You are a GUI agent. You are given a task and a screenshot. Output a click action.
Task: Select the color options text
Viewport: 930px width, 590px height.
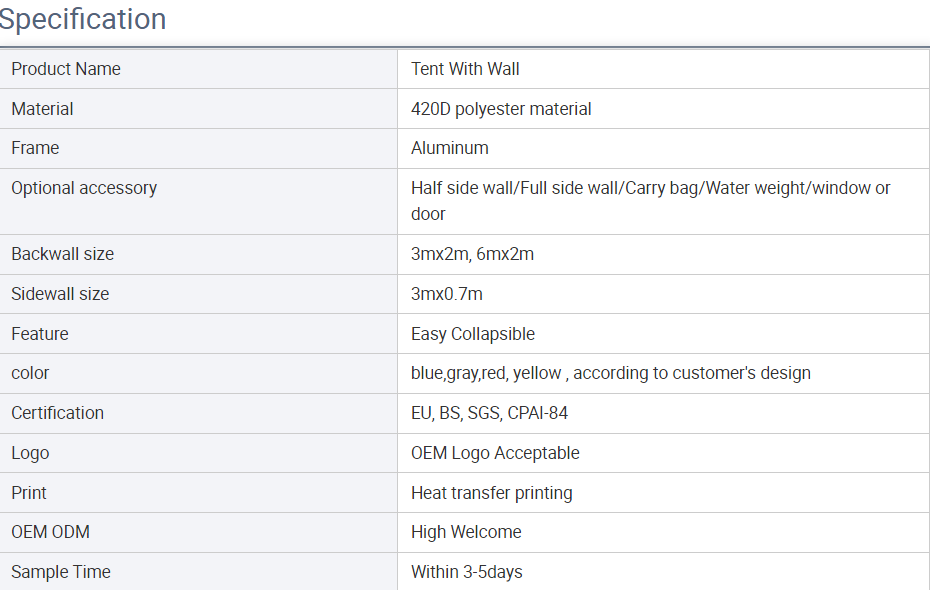coord(611,373)
